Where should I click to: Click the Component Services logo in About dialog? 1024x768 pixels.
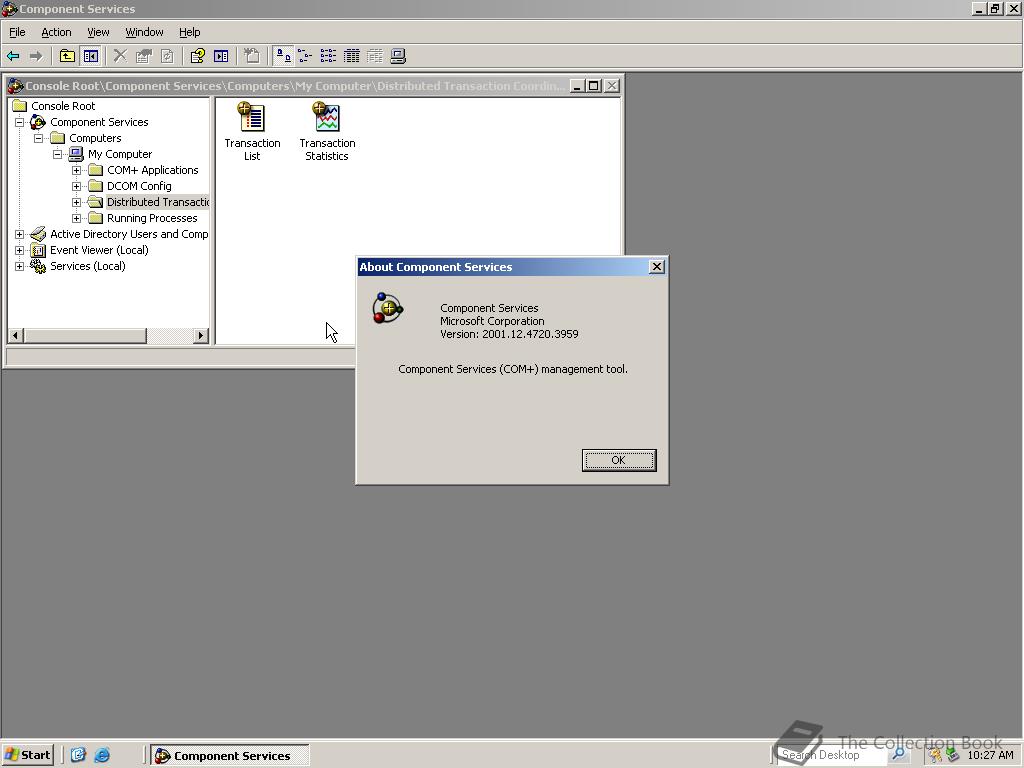[388, 308]
